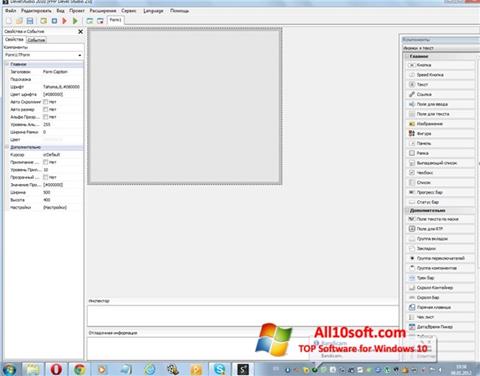Switch to the События tab
This screenshot has height=376, width=480.
pyautogui.click(x=36, y=40)
